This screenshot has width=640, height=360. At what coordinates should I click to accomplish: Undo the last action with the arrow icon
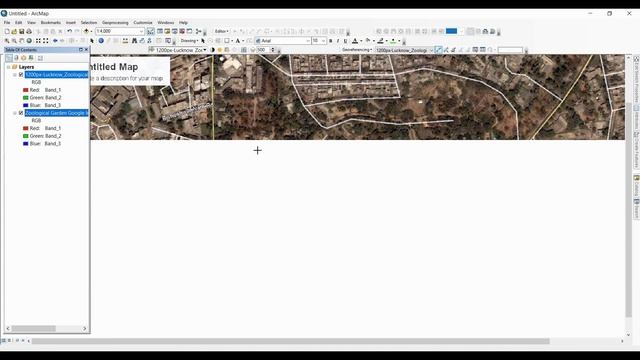point(69,31)
